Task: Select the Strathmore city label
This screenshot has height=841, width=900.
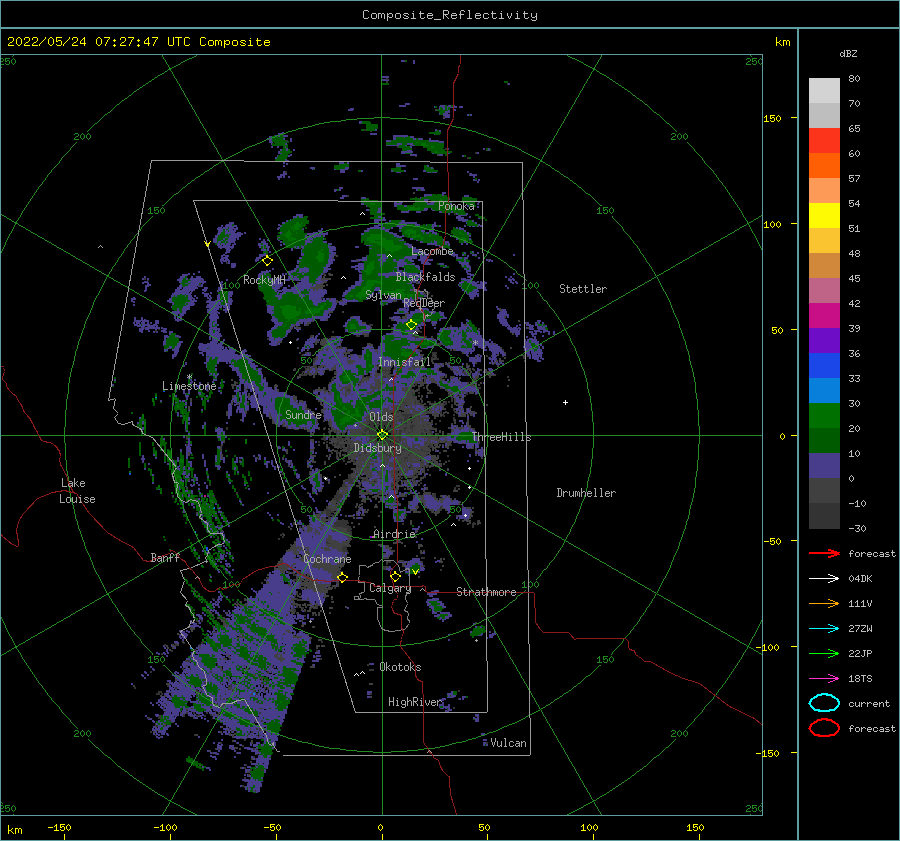Action: [486, 592]
